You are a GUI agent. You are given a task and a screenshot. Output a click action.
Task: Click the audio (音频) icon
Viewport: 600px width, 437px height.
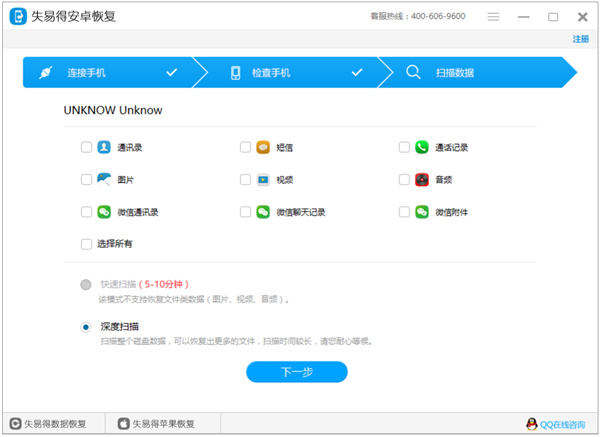(422, 180)
